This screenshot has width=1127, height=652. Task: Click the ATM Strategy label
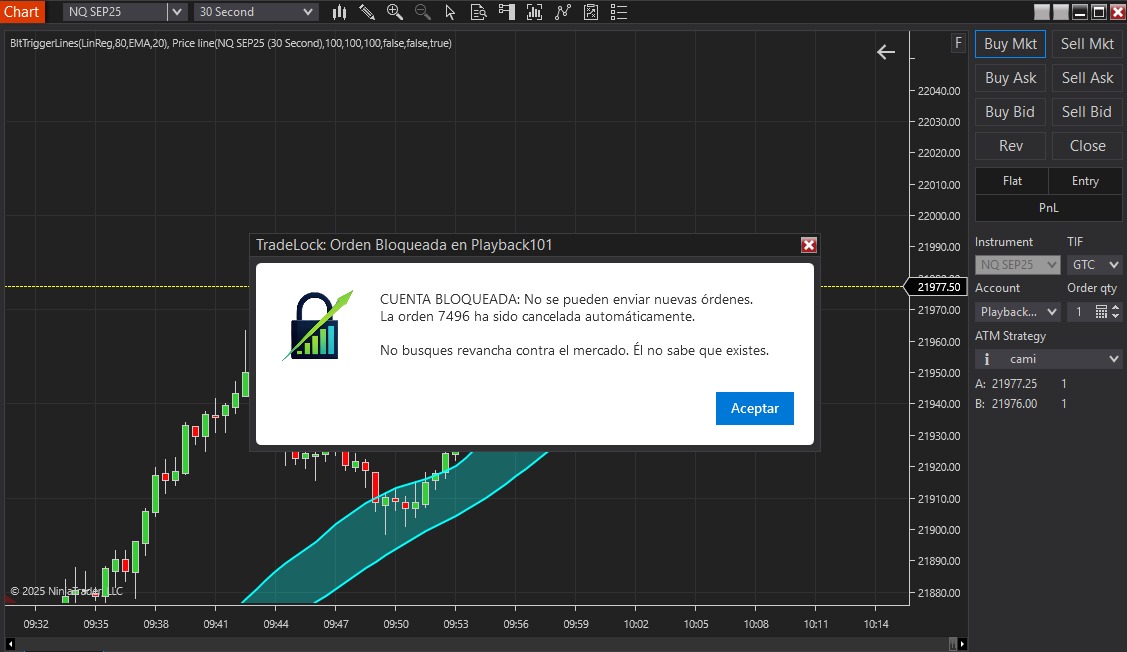[x=1011, y=336]
